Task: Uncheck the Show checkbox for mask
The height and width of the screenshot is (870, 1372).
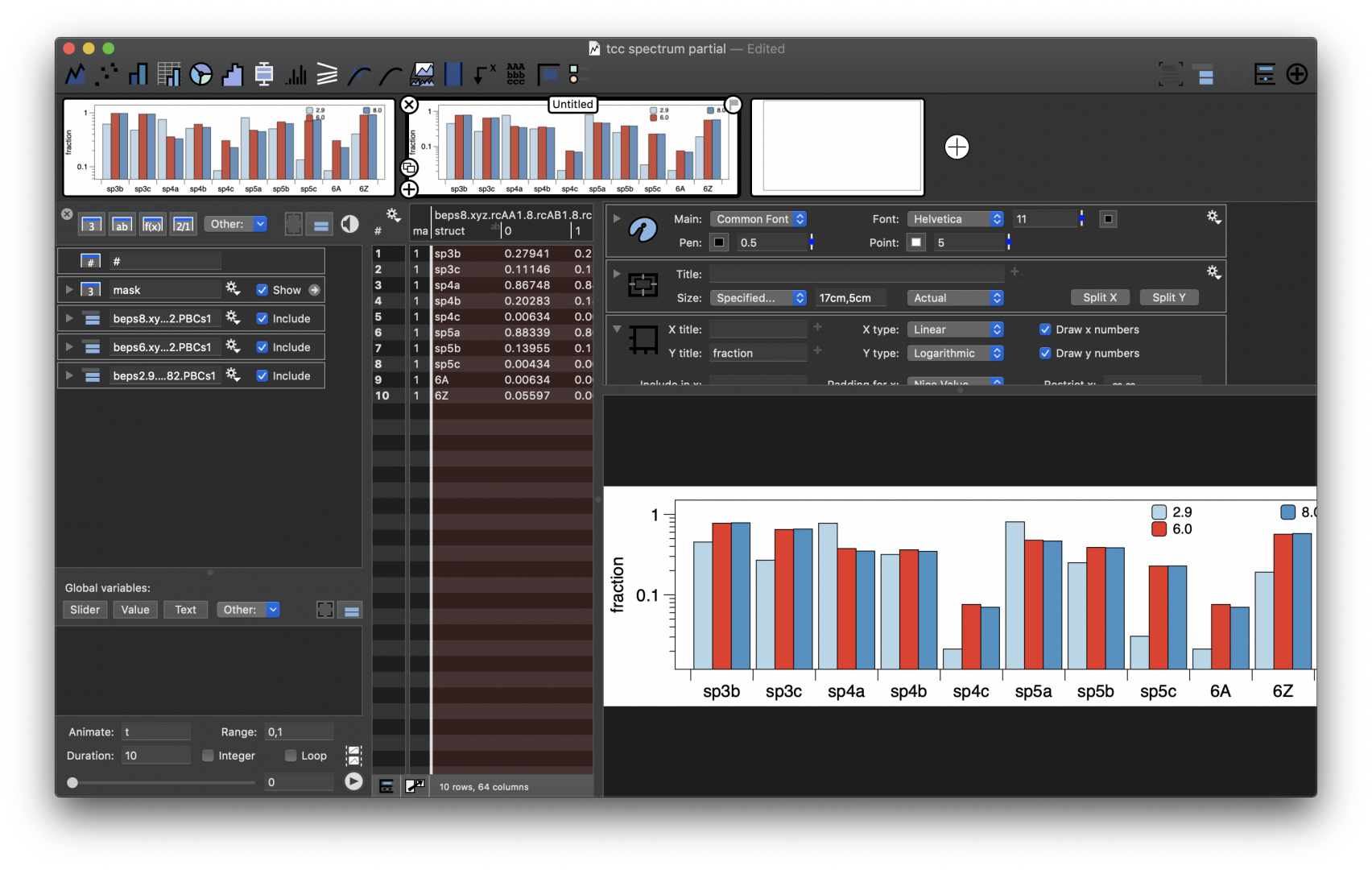Action: click(262, 290)
